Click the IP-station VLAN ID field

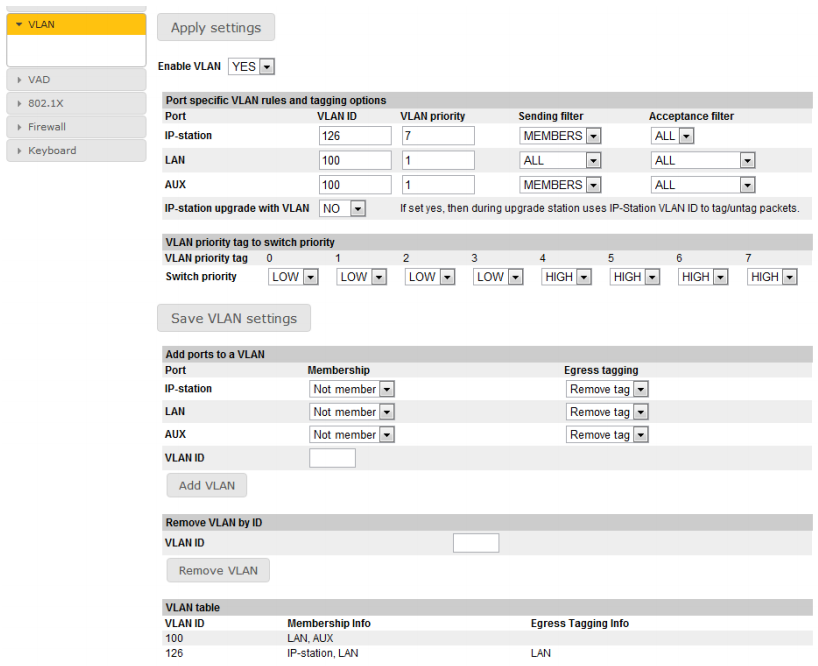[355, 135]
